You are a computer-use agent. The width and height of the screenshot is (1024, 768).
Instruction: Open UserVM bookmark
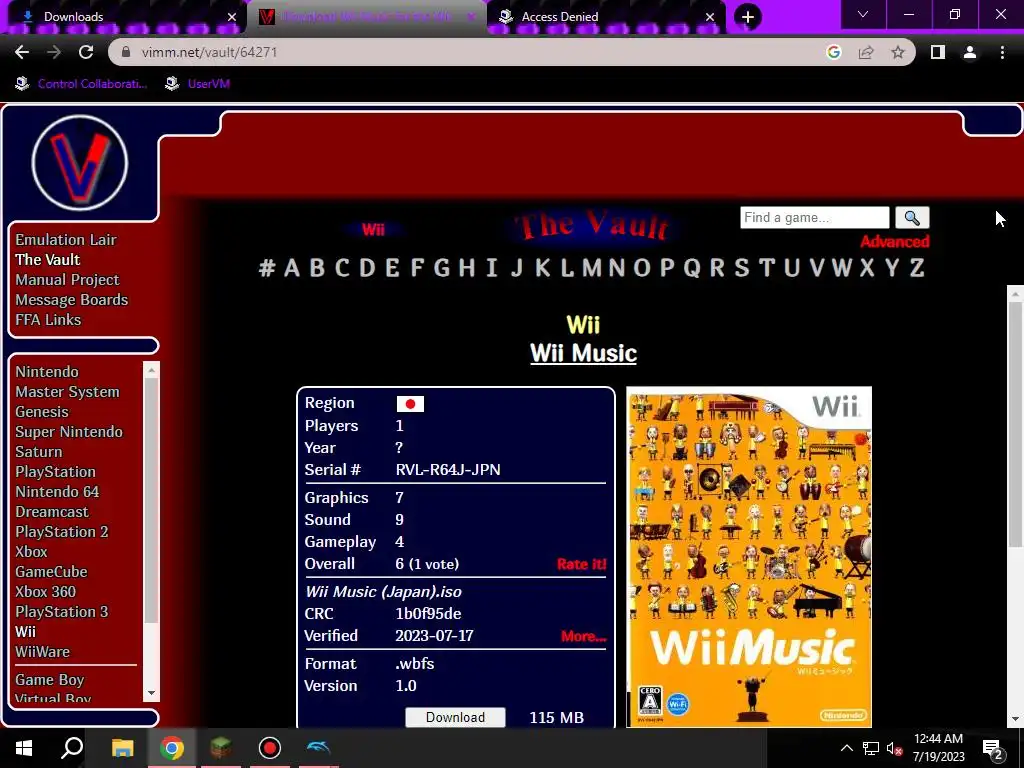[x=198, y=84]
